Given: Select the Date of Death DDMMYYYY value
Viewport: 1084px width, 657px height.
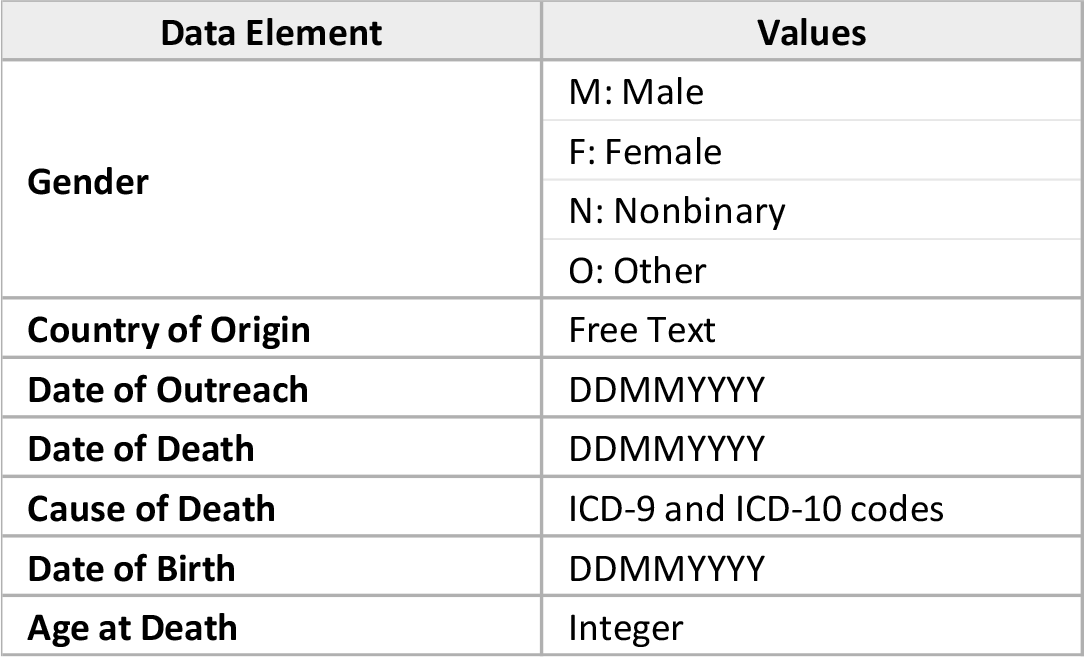Looking at the screenshot, I should click(x=812, y=447).
